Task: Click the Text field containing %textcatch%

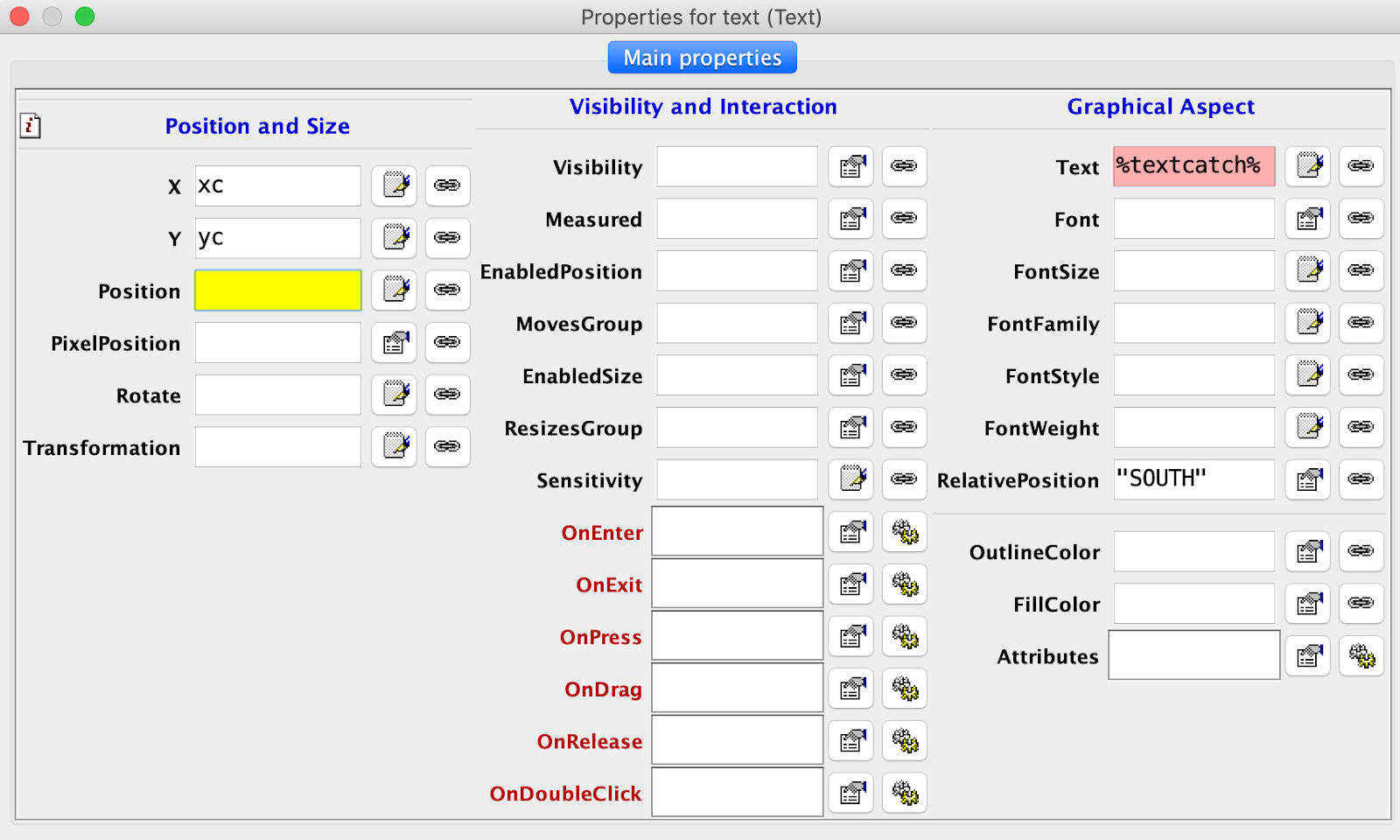Action: pos(1193,166)
